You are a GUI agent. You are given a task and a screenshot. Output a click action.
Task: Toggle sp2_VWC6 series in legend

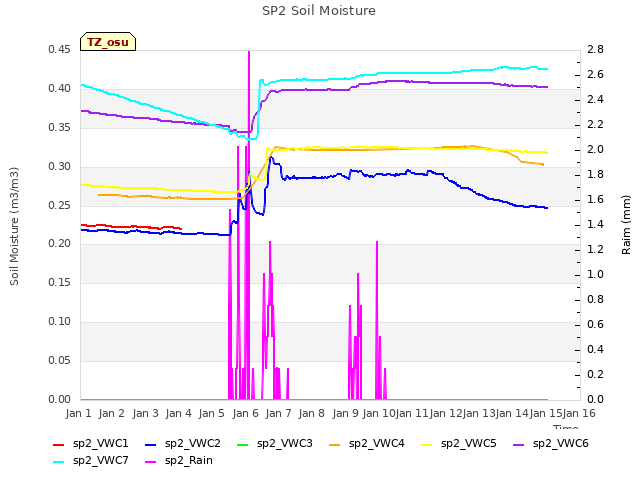[x=551, y=443]
